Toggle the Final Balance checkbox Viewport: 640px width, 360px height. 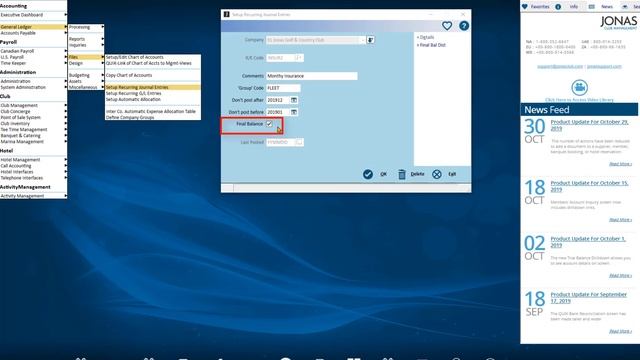[x=269, y=124]
